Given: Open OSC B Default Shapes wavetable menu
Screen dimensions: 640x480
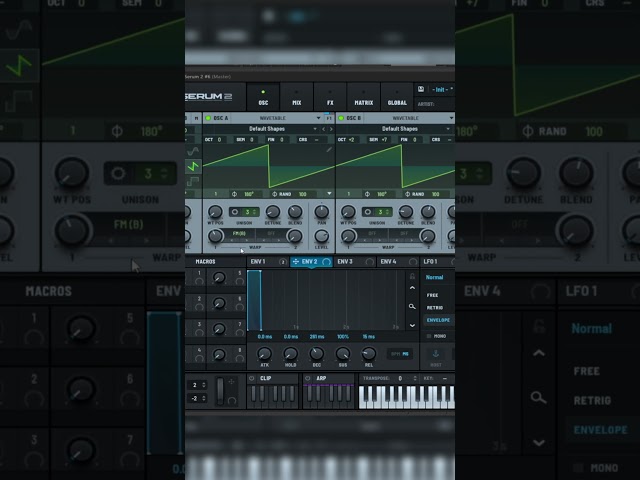Looking at the screenshot, I should click(x=400, y=129).
